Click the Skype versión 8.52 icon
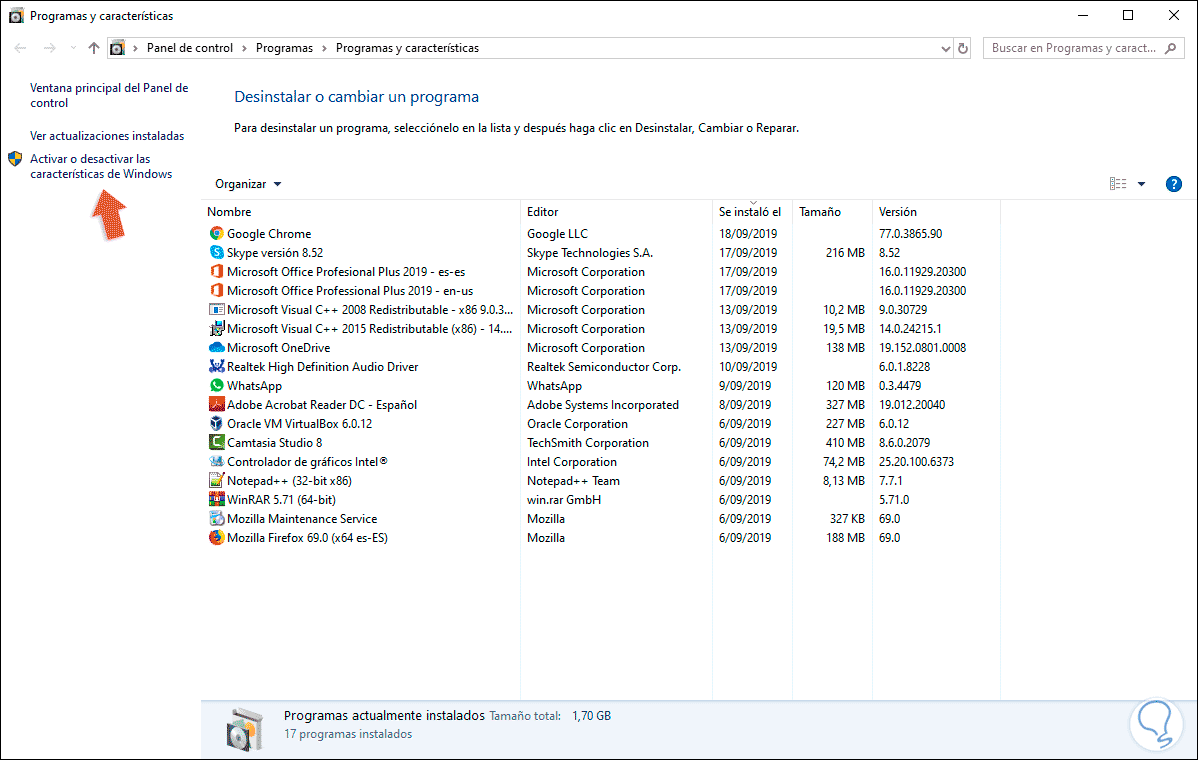Image resolution: width=1198 pixels, height=760 pixels. pyautogui.click(x=216, y=253)
